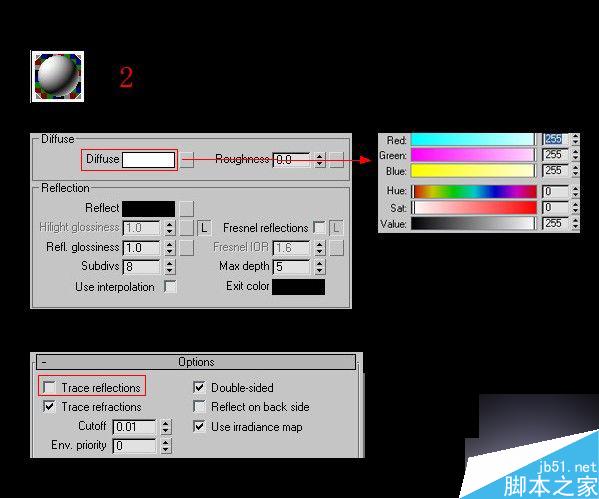599x499 pixels.
Task: Click the Sat value field
Action: click(x=555, y=208)
